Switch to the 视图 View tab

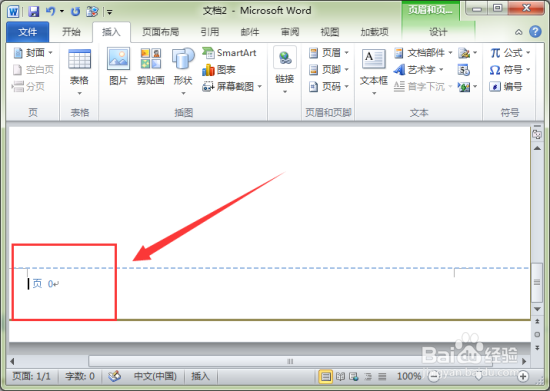330,32
